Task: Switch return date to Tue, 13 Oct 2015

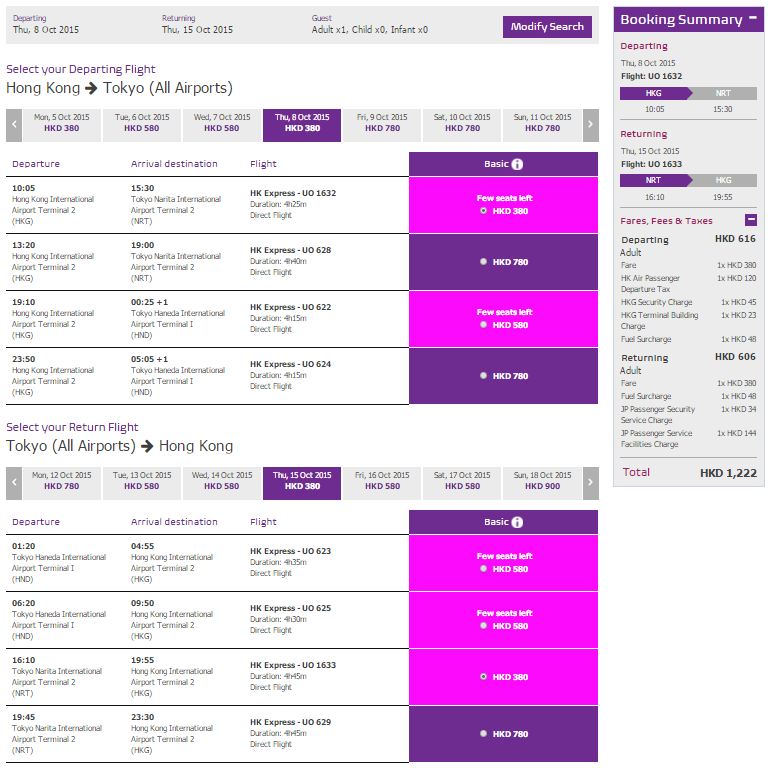Action: 142,481
